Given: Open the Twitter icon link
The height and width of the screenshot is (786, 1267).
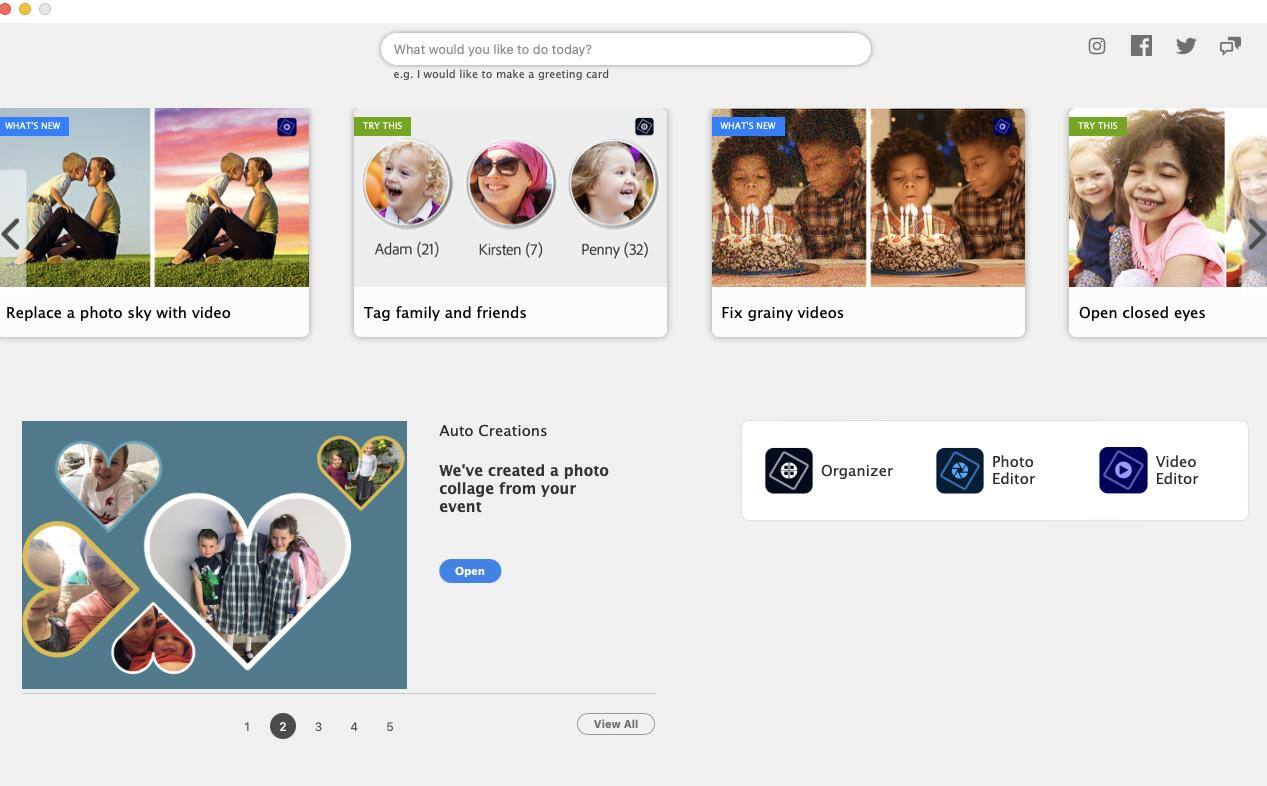Looking at the screenshot, I should [x=1186, y=46].
